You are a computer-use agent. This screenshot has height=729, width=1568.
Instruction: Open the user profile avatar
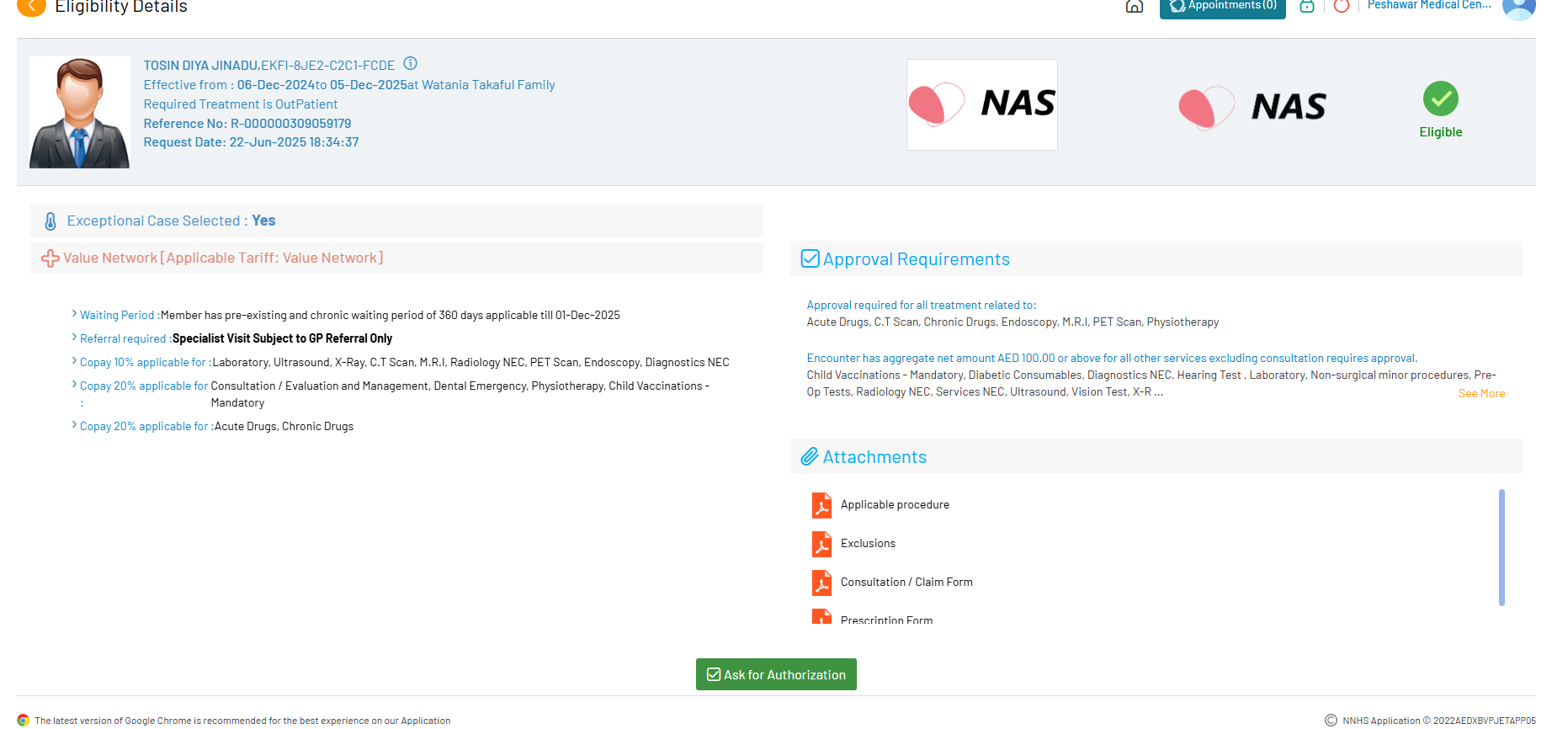click(x=1519, y=8)
